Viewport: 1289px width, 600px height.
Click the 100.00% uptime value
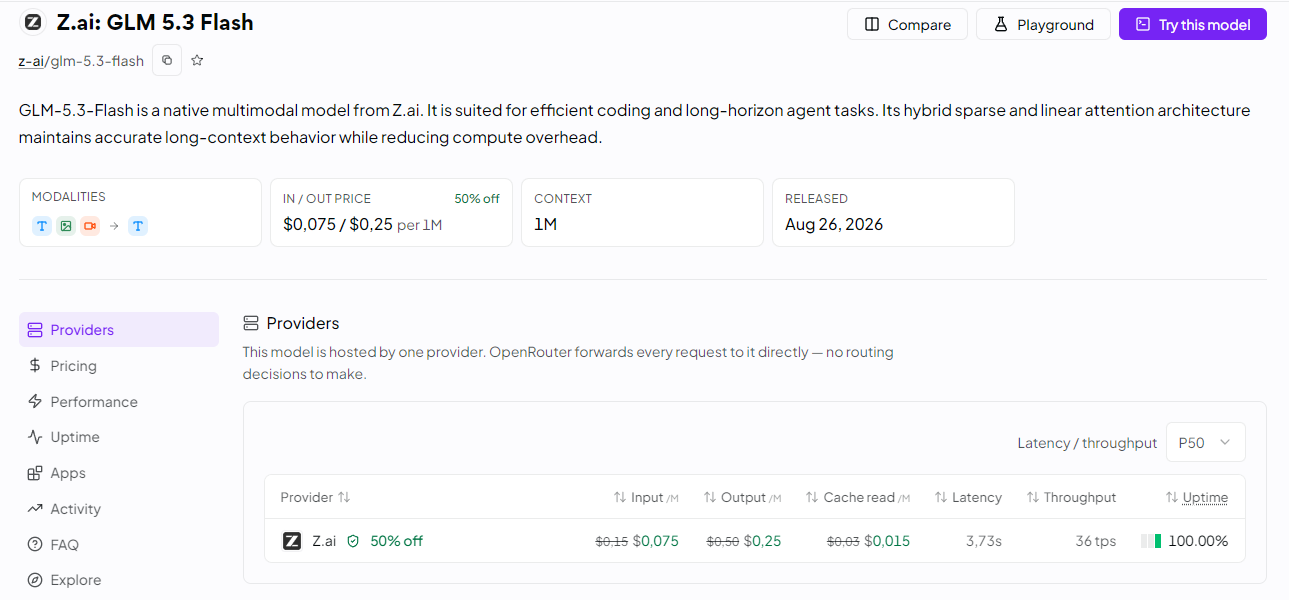tap(1198, 541)
